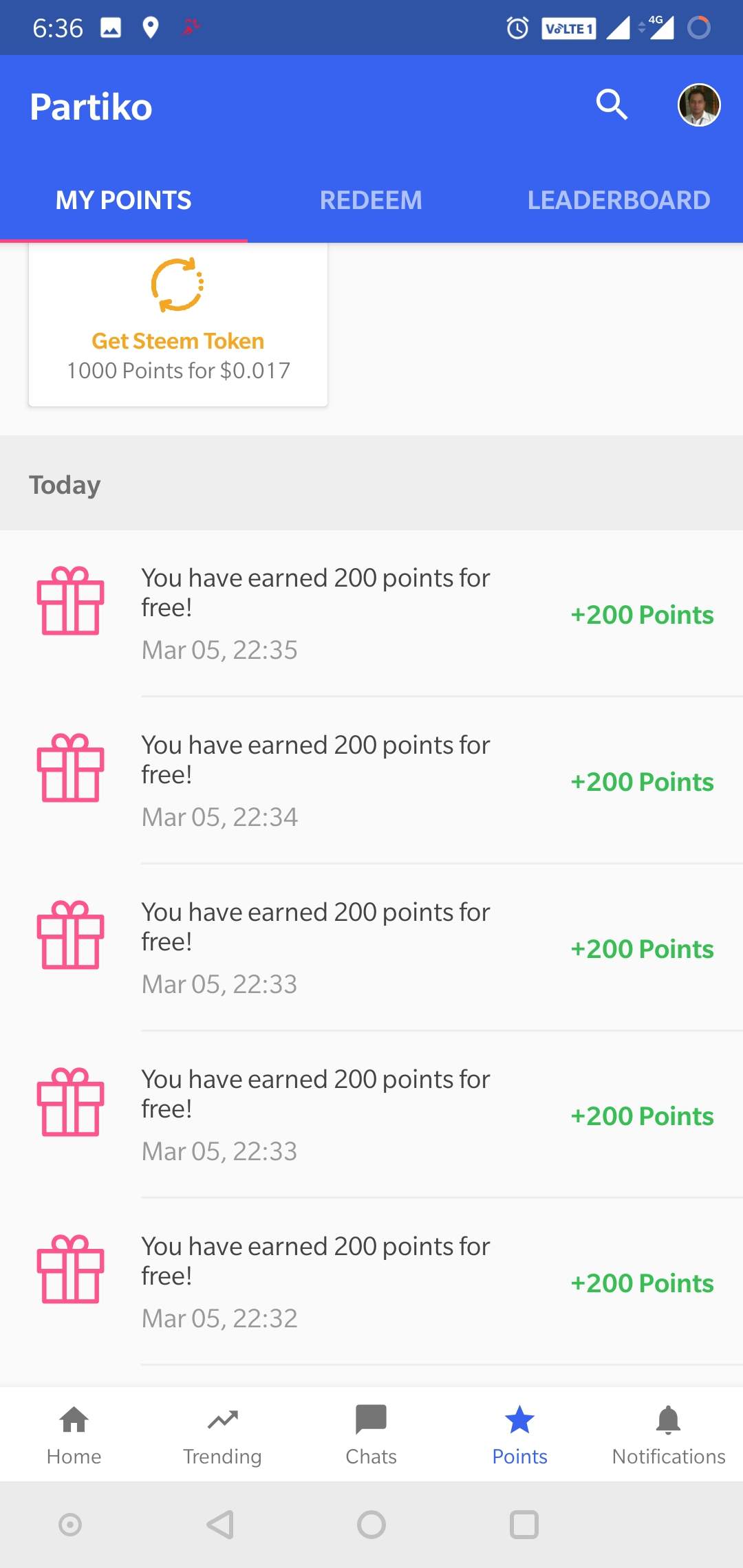This screenshot has width=743, height=1568.
Task: Open Android recent apps square button
Action: (524, 1525)
